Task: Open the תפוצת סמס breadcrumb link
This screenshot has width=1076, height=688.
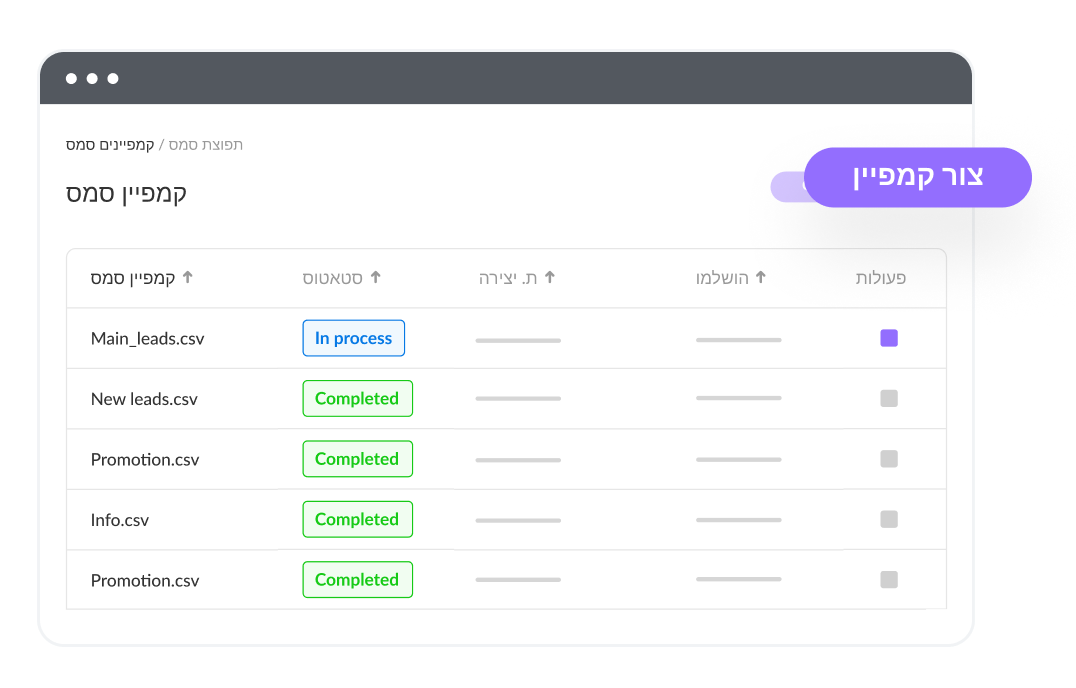Action: coord(205,145)
